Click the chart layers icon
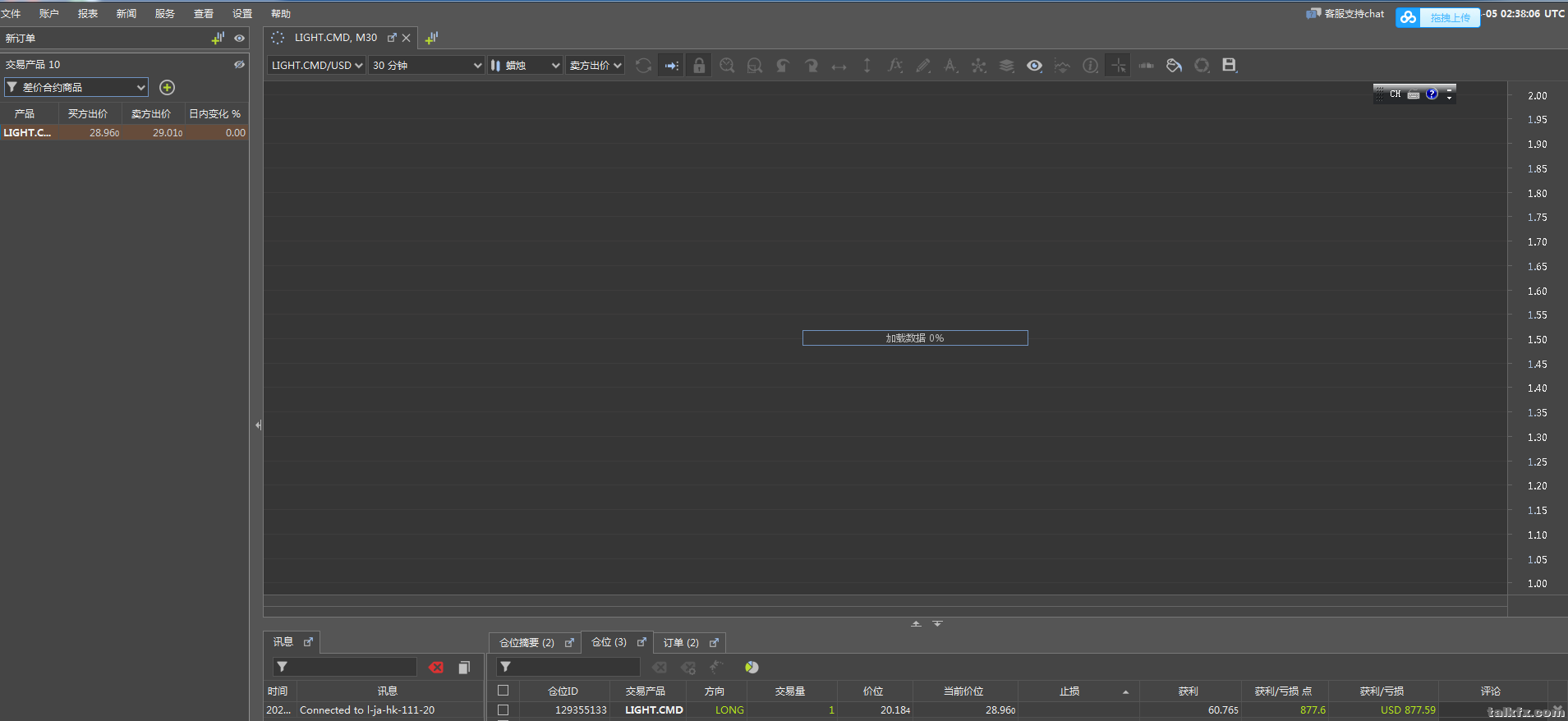Image resolution: width=1568 pixels, height=721 pixels. coord(1007,66)
